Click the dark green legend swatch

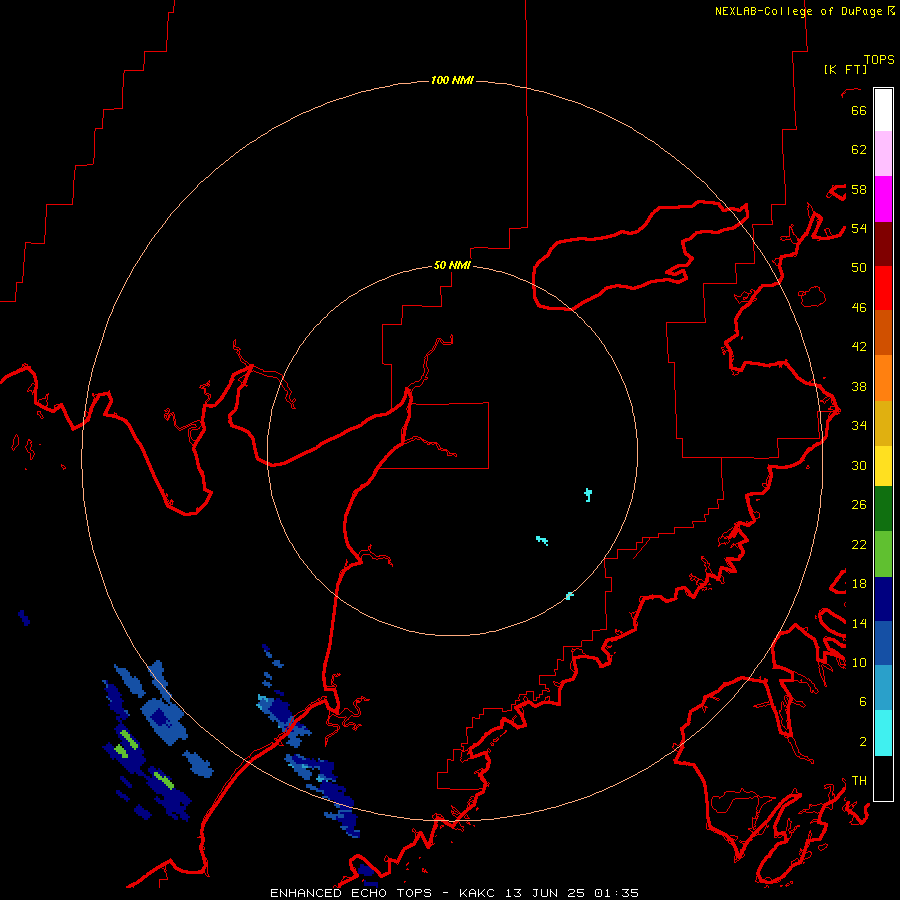point(883,509)
